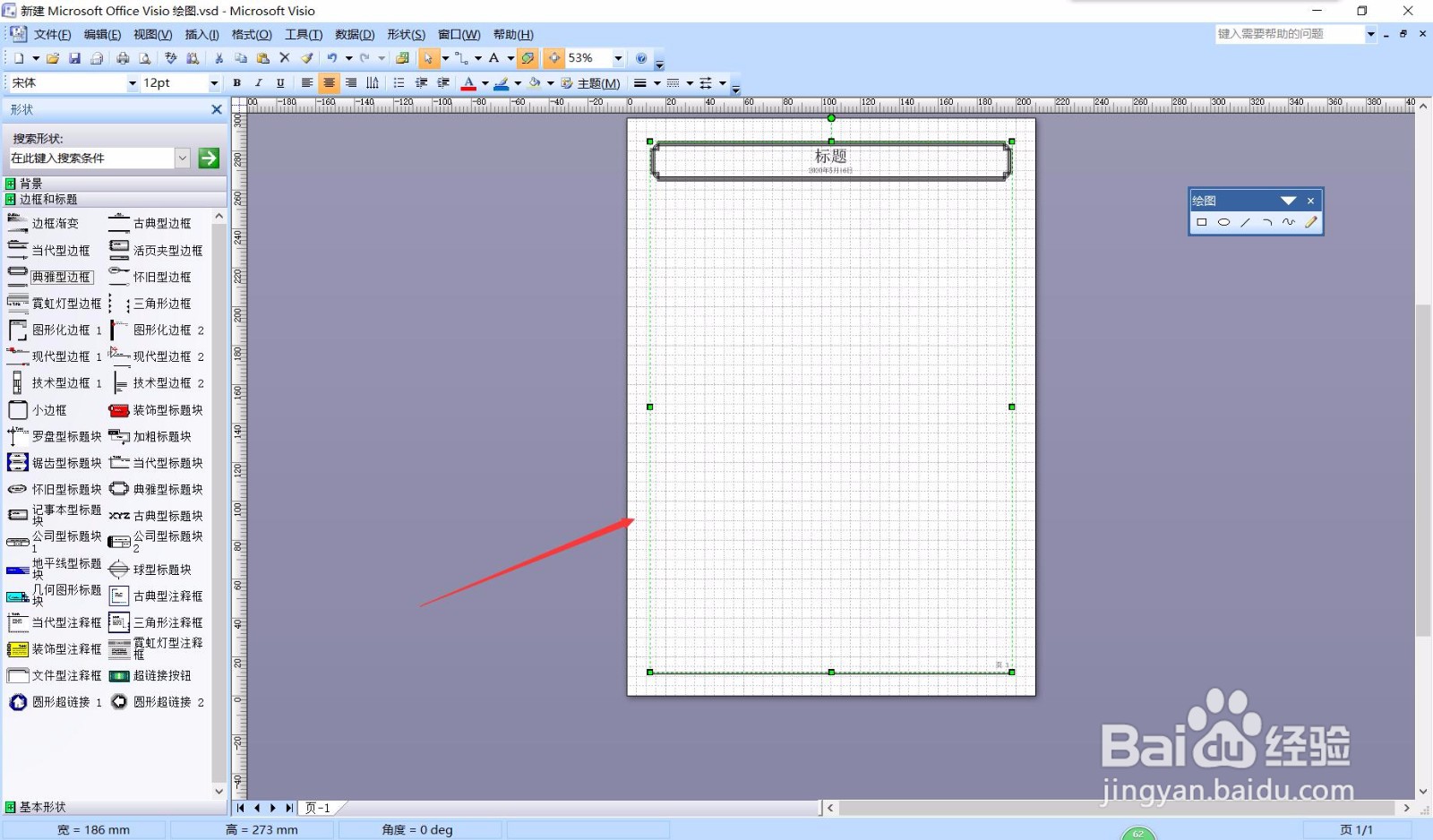
Task: Select the Arc tool in Drawing toolbar
Action: click(x=1266, y=222)
